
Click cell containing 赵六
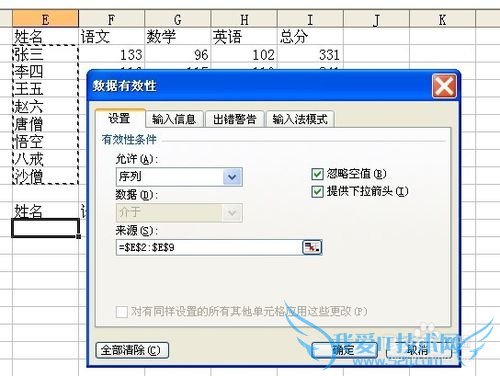pyautogui.click(x=45, y=106)
